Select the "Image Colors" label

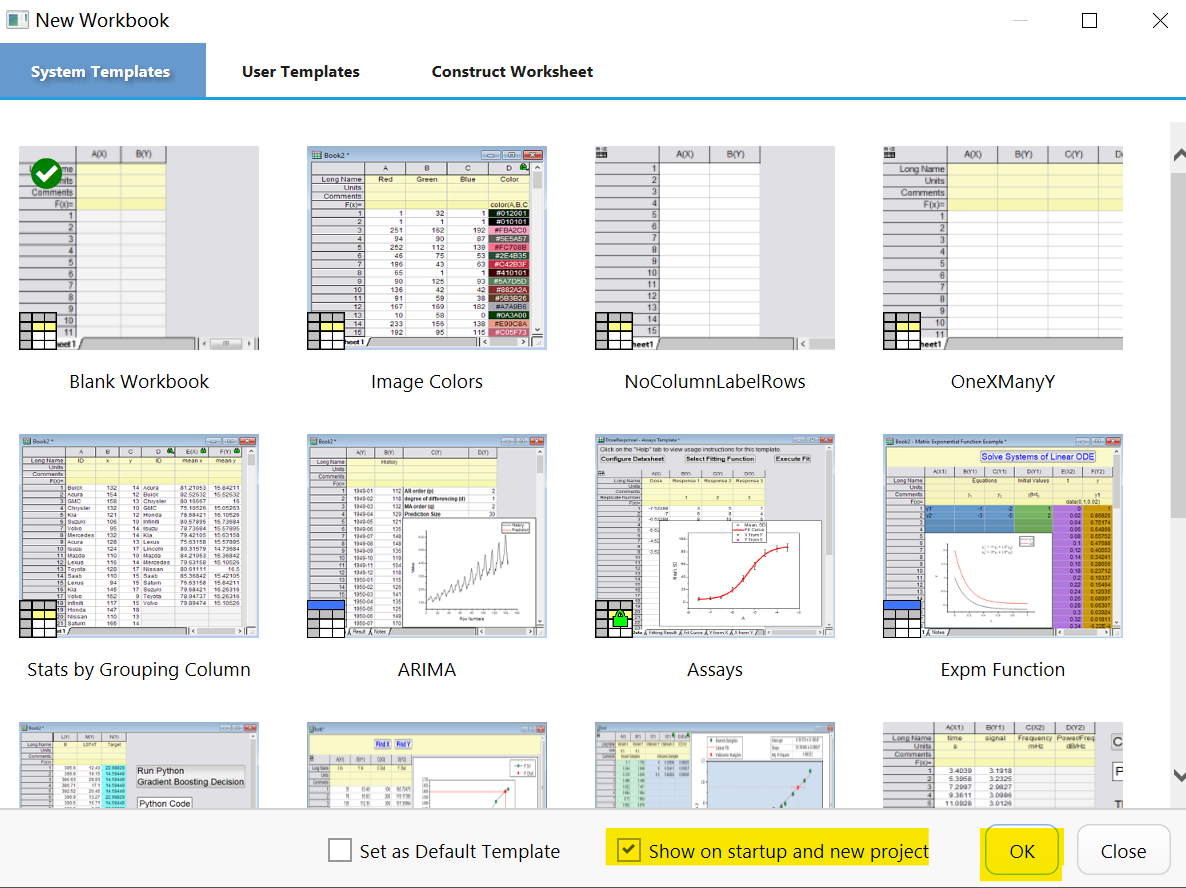click(427, 382)
